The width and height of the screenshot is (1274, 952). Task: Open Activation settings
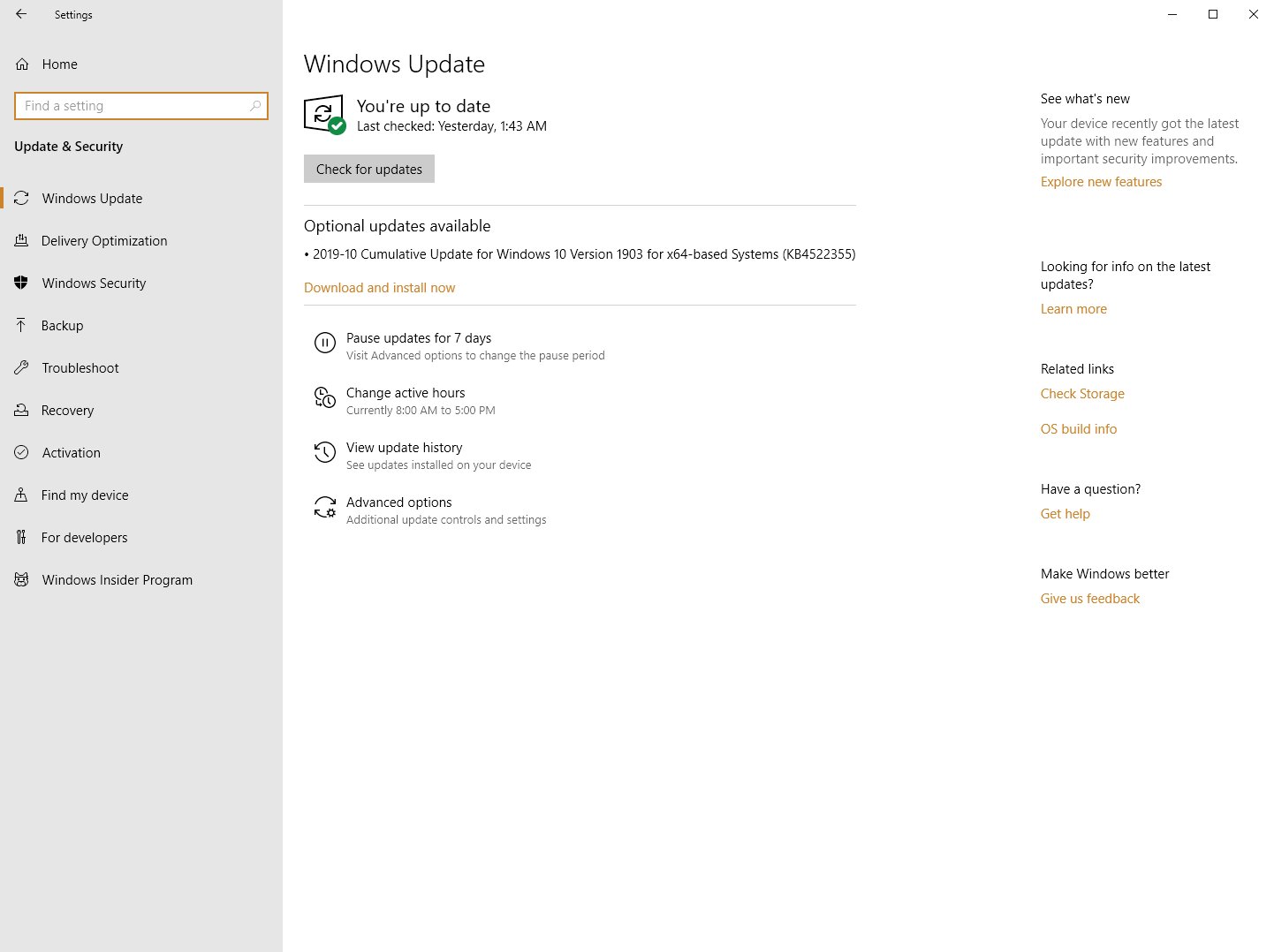click(141, 453)
